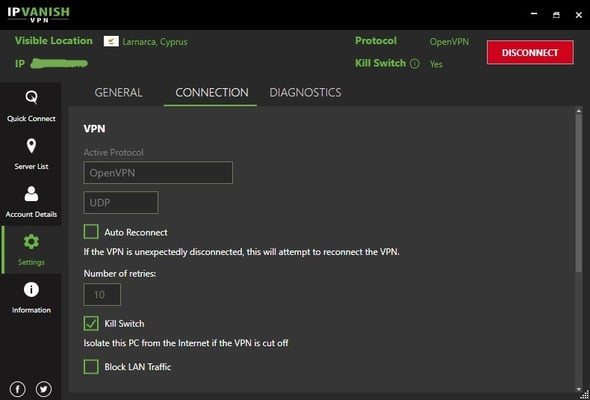590x400 pixels.
Task: Click the red DISCONNECT button
Action: point(530,52)
